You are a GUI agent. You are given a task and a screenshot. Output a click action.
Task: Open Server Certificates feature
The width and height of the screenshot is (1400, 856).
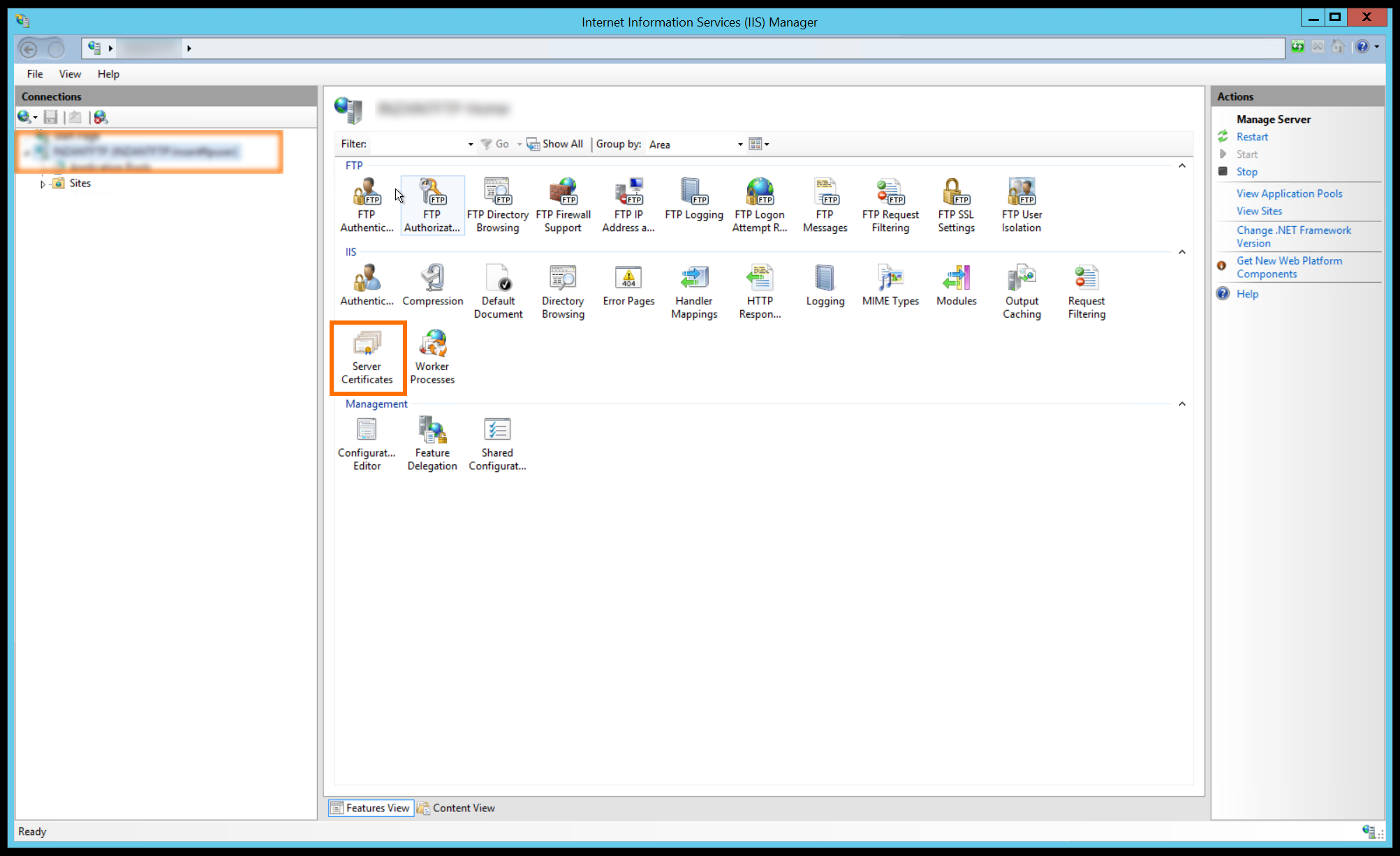click(367, 357)
